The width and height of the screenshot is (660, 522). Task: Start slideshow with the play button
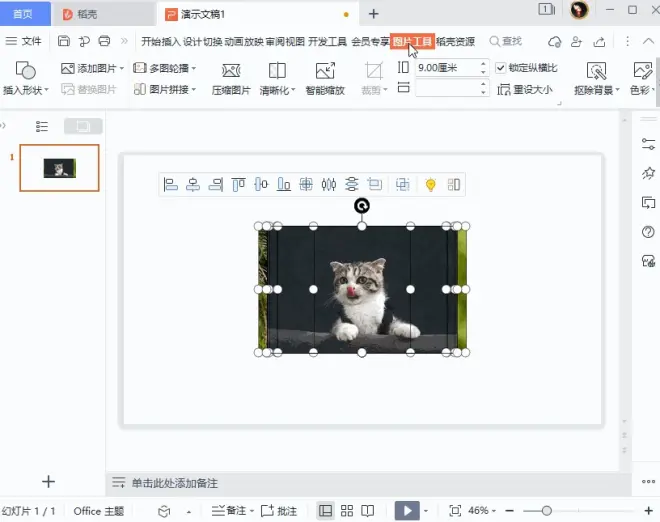[407, 511]
